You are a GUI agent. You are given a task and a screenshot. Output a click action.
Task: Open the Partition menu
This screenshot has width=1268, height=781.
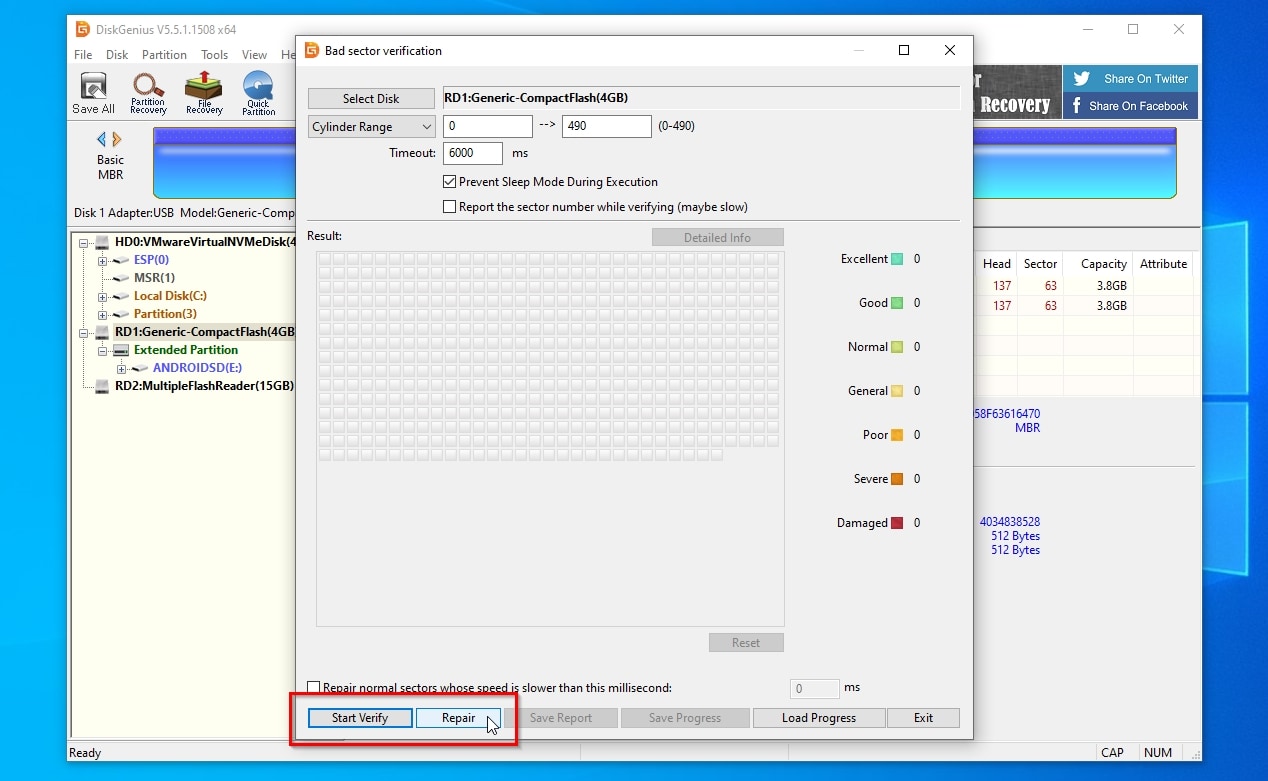click(164, 55)
